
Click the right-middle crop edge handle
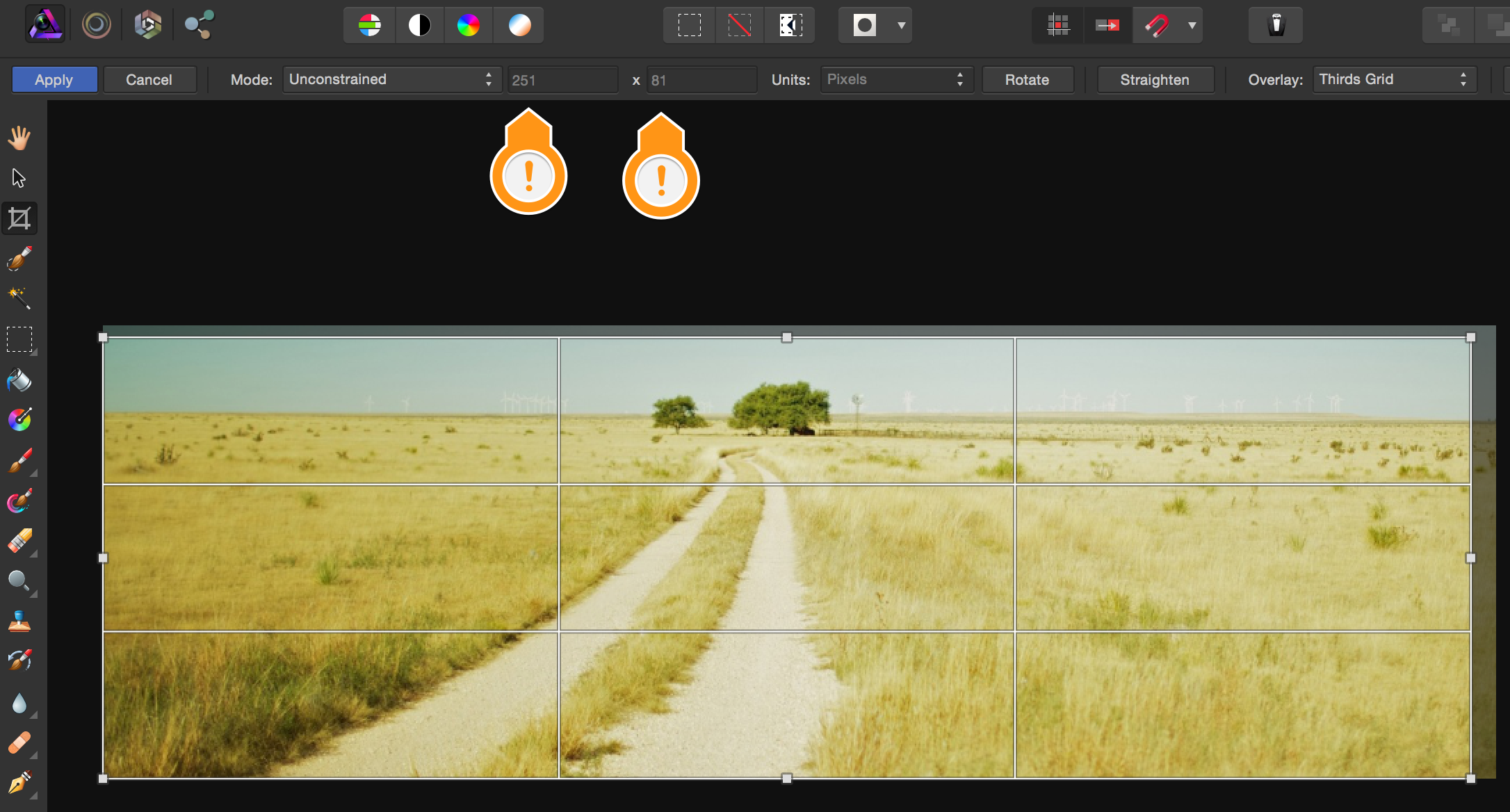1470,558
